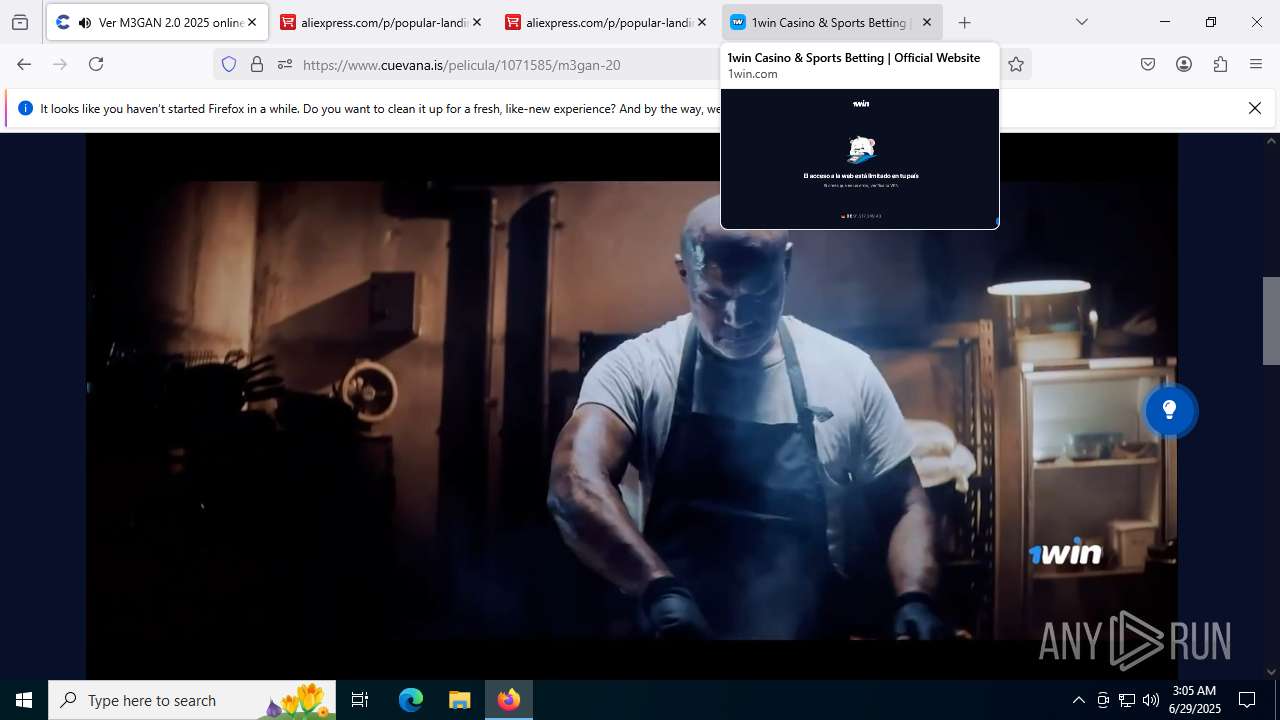Click the Firefox taskbar icon
This screenshot has height=720, width=1280.
pos(509,700)
